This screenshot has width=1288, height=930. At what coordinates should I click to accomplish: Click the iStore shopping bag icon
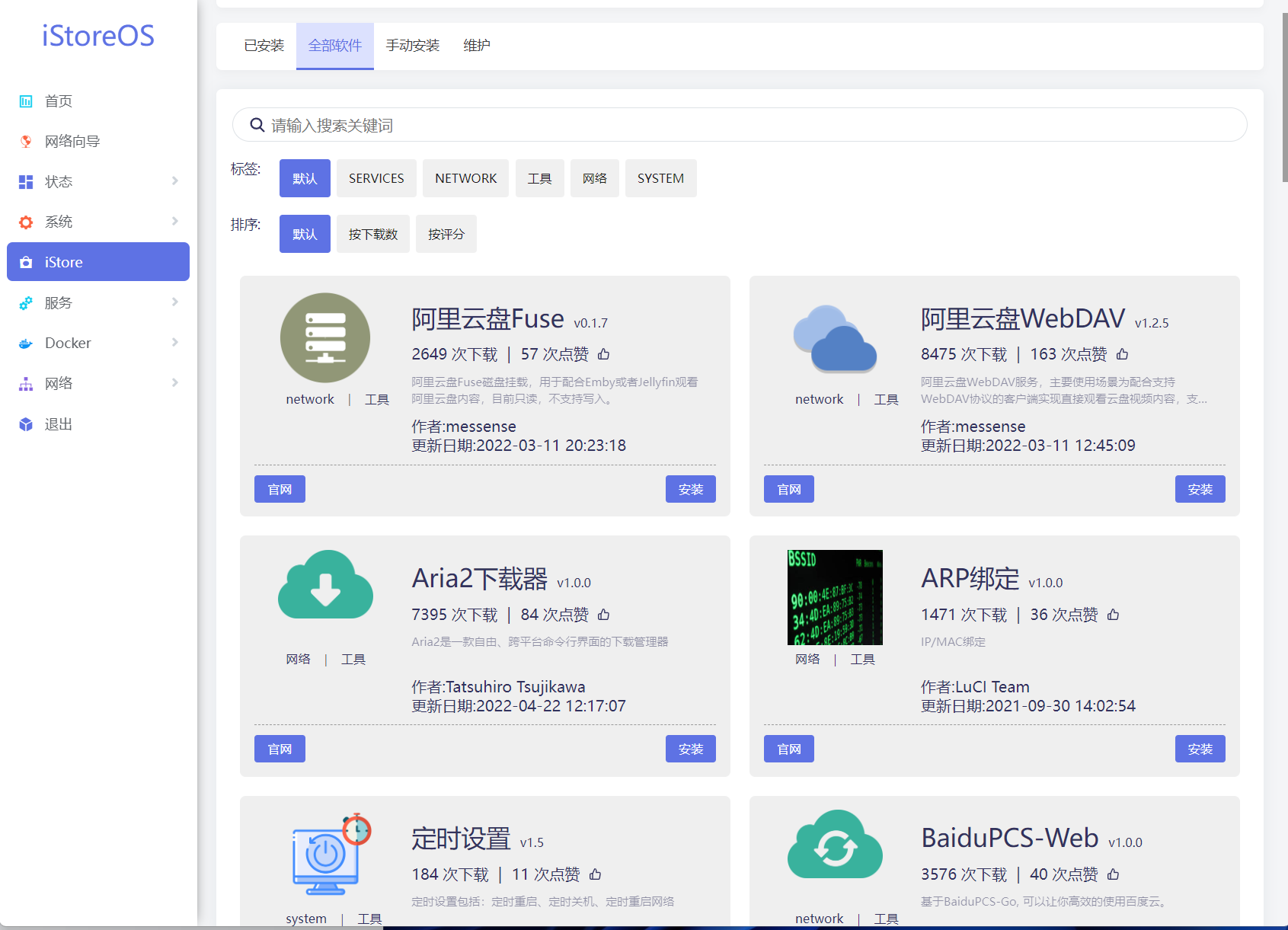tap(26, 262)
